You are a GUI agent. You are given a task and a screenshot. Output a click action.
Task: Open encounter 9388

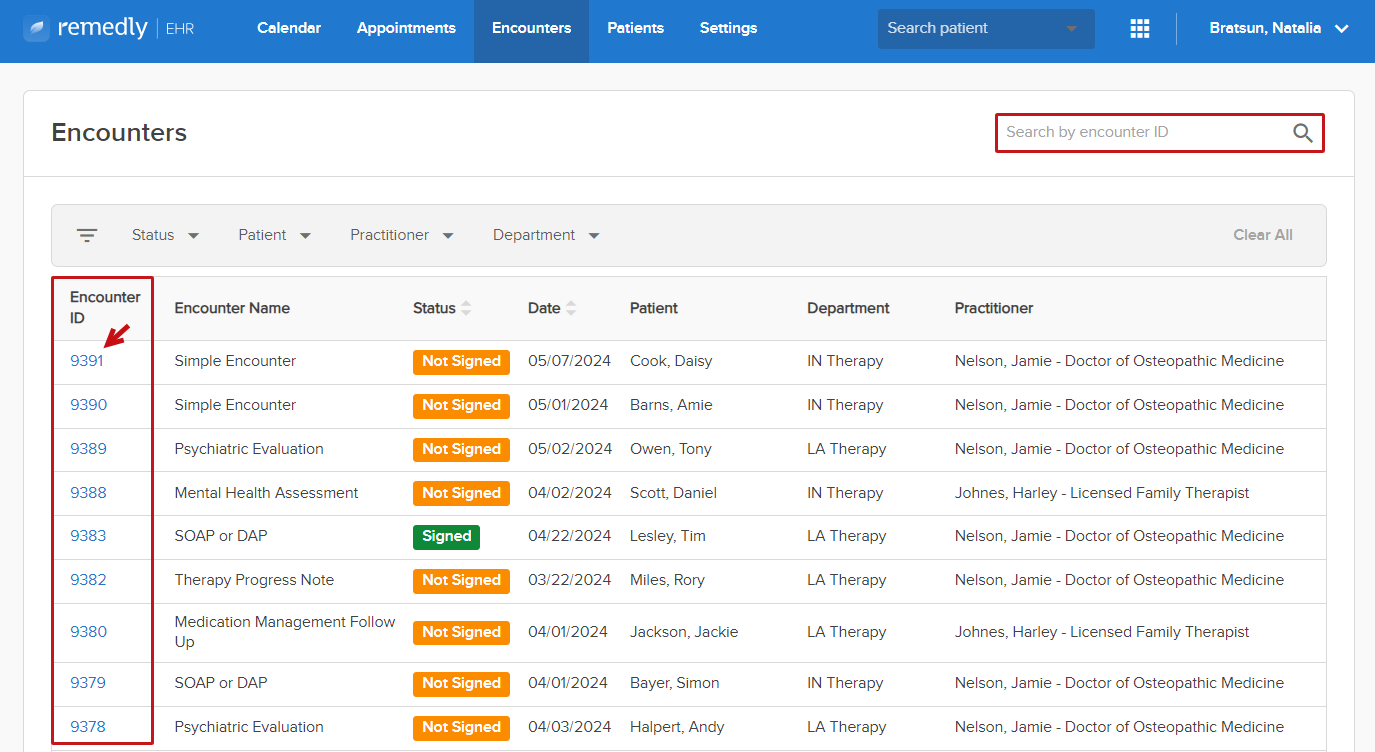tap(88, 493)
